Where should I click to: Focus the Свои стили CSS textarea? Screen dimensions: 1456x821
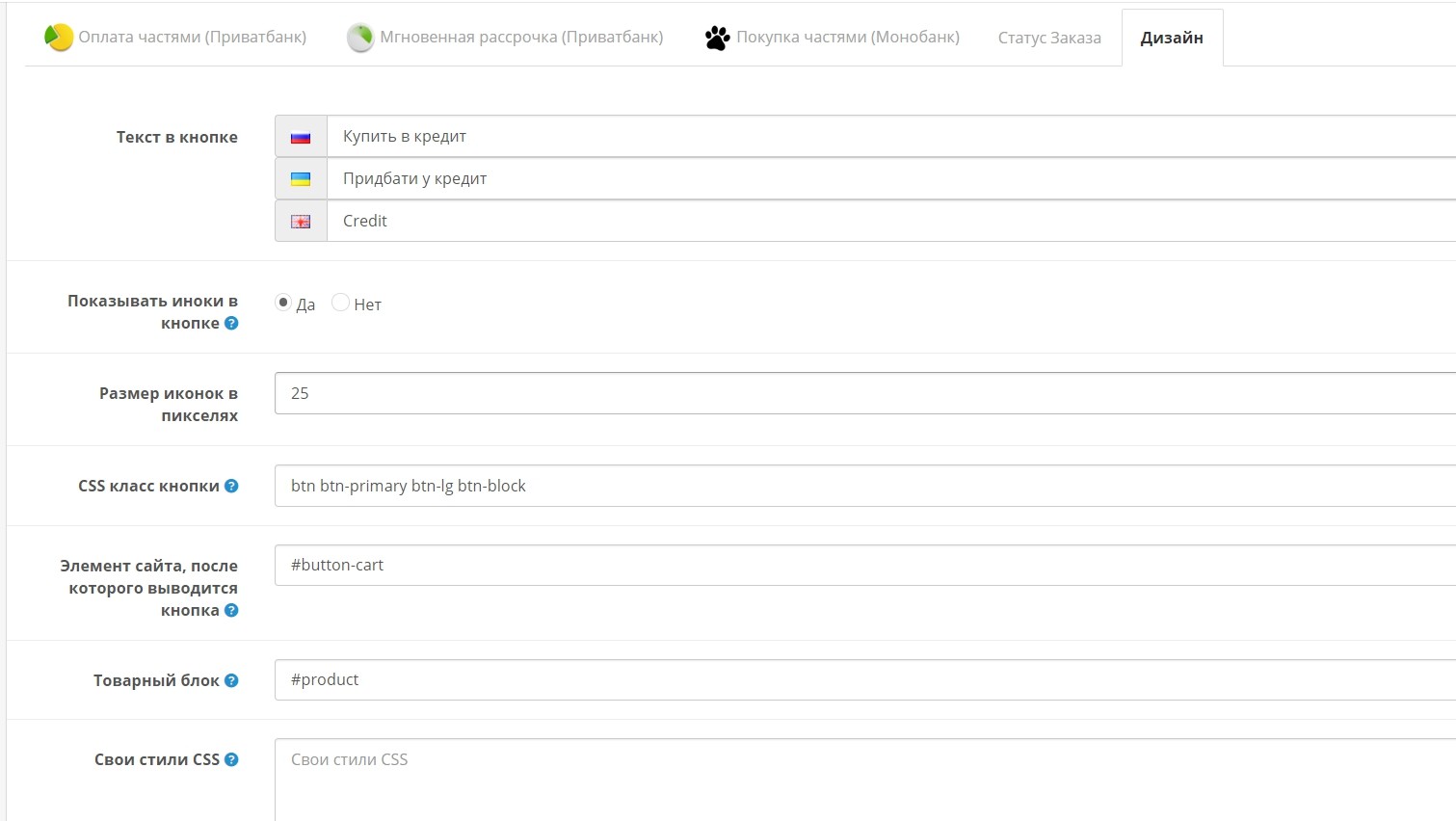click(x=865, y=780)
